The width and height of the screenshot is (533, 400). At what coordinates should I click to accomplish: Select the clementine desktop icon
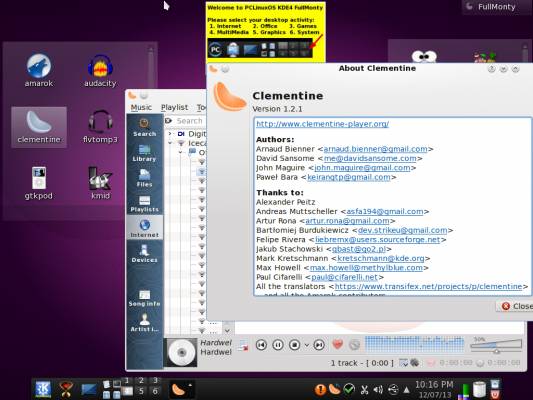tap(39, 127)
